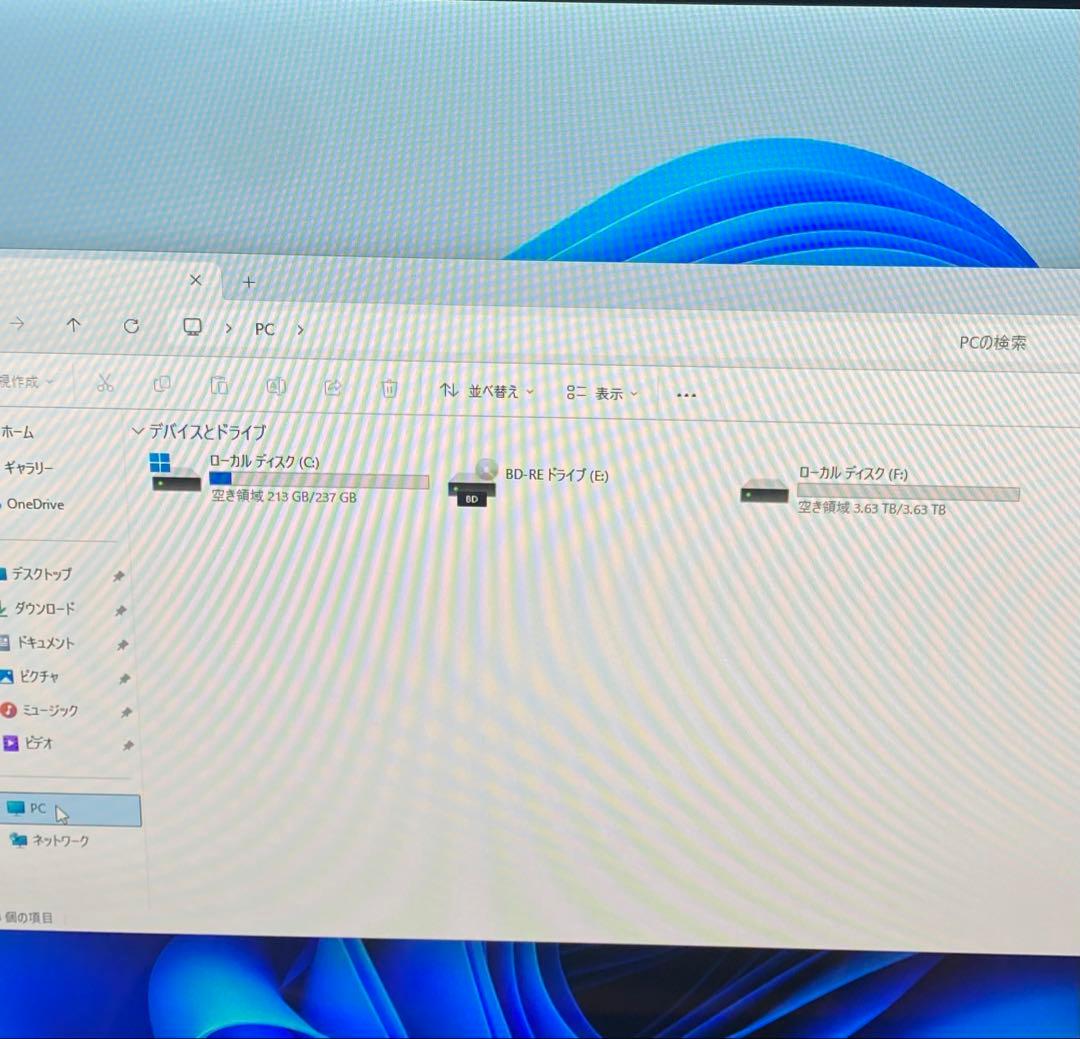
Task: Click the Up arrow navigation icon
Action: pyautogui.click(x=75, y=324)
